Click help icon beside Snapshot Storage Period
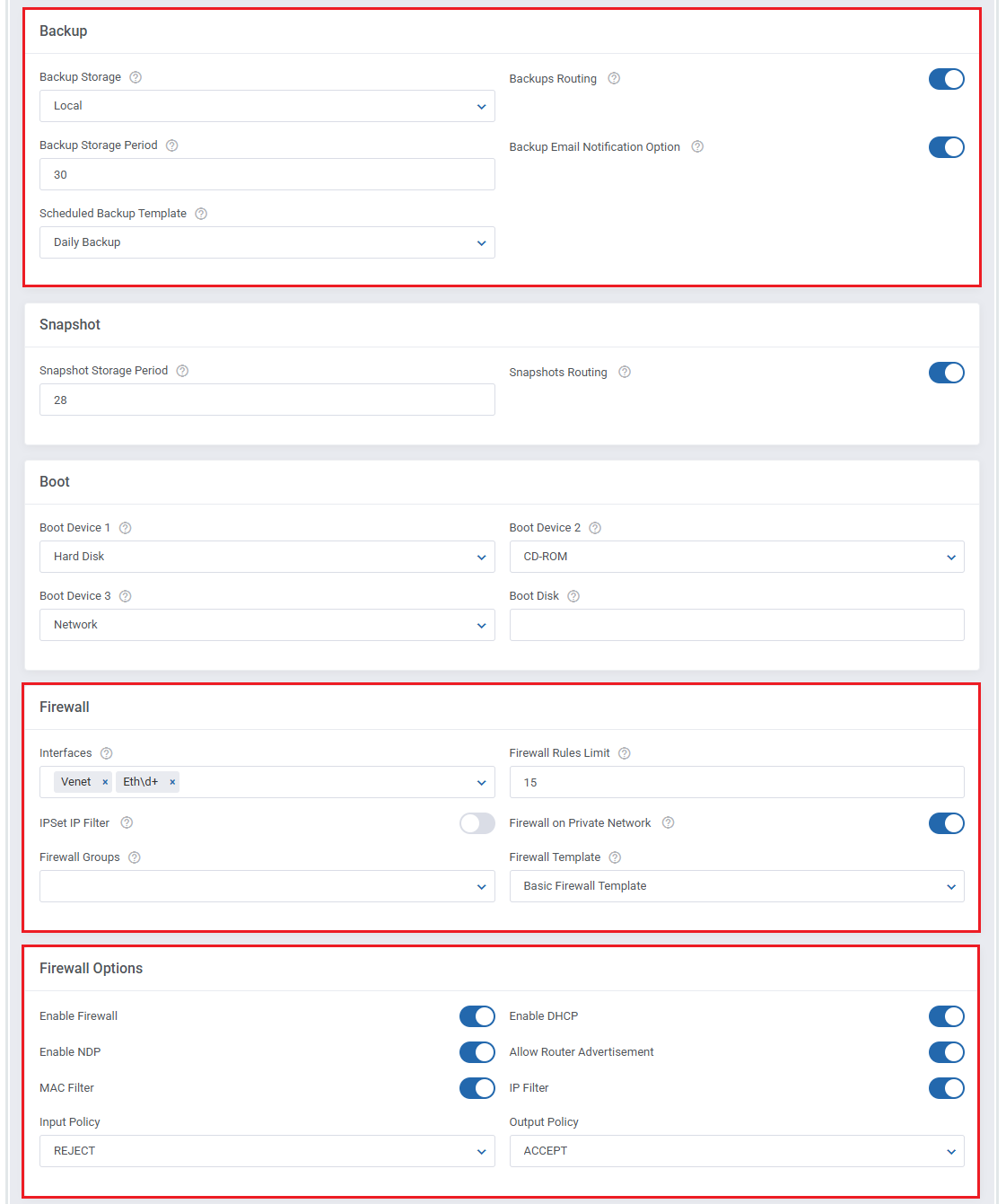This screenshot has width=1006, height=1204. 182,371
